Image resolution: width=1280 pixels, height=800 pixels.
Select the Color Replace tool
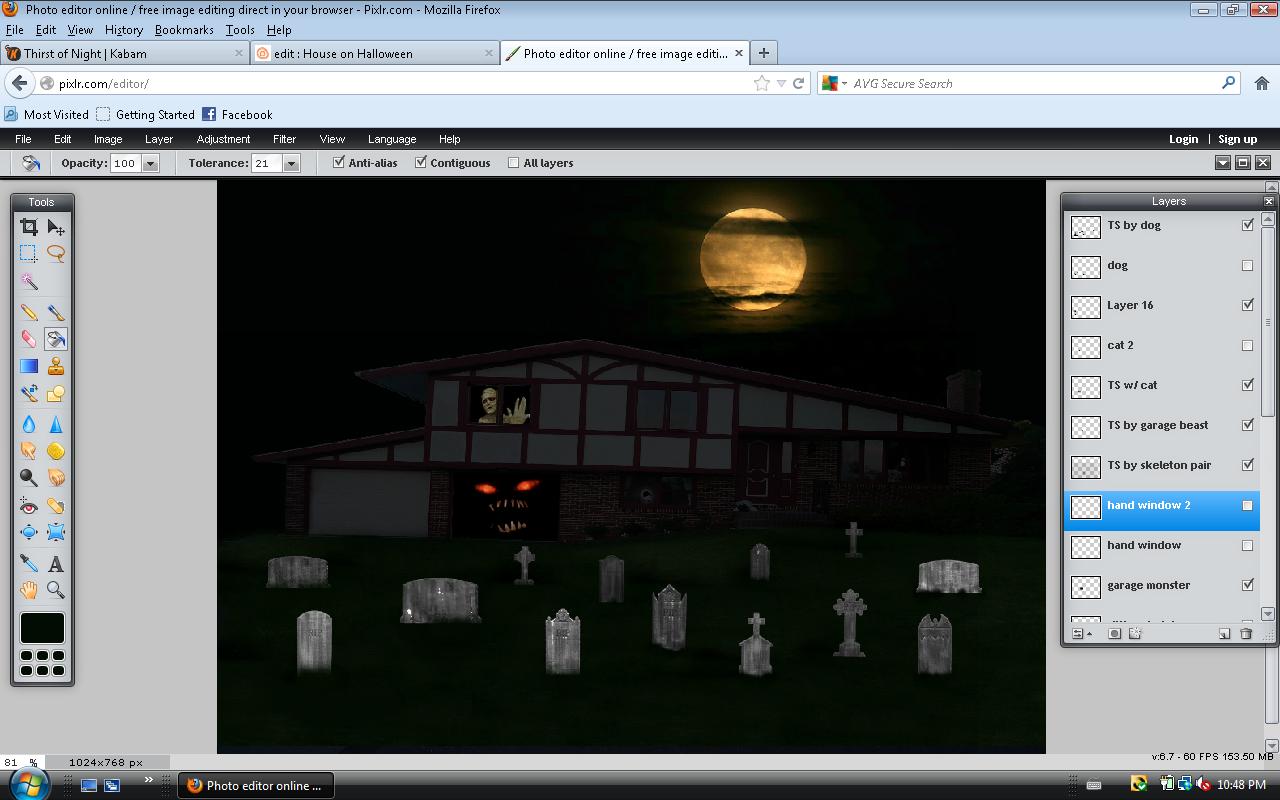(29, 393)
